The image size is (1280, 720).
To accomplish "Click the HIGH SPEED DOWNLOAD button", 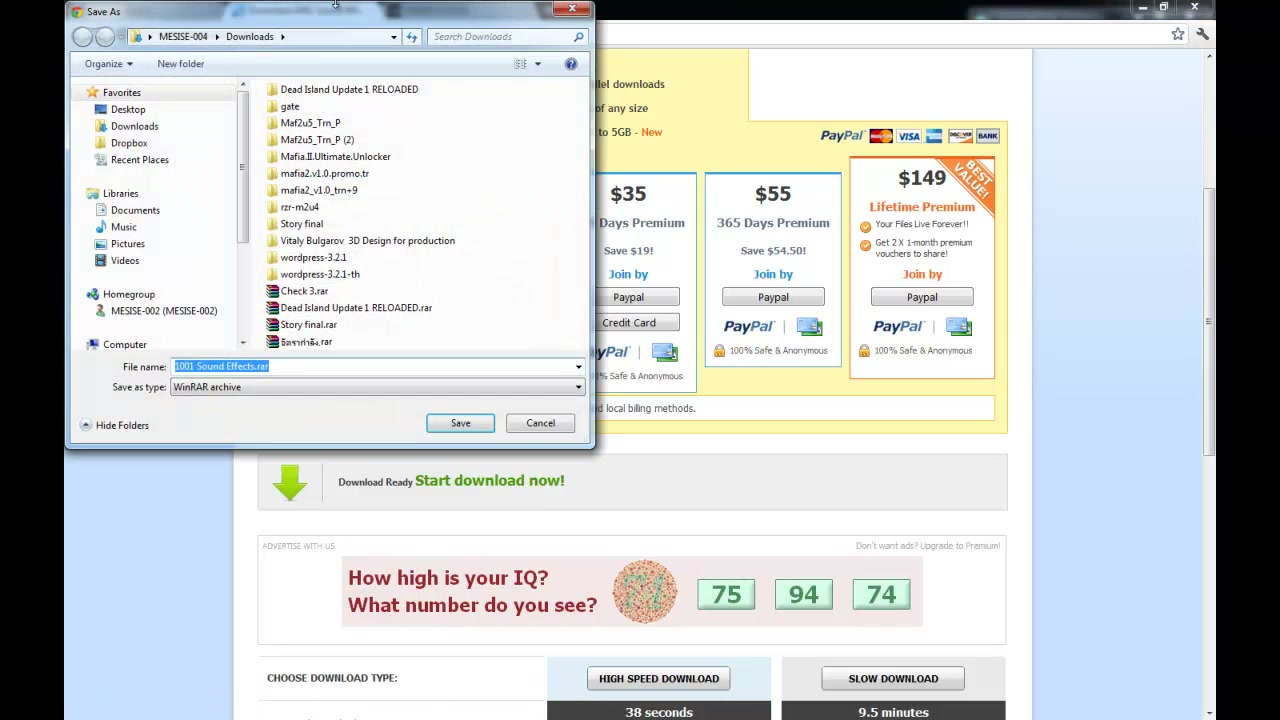I will [x=659, y=679].
